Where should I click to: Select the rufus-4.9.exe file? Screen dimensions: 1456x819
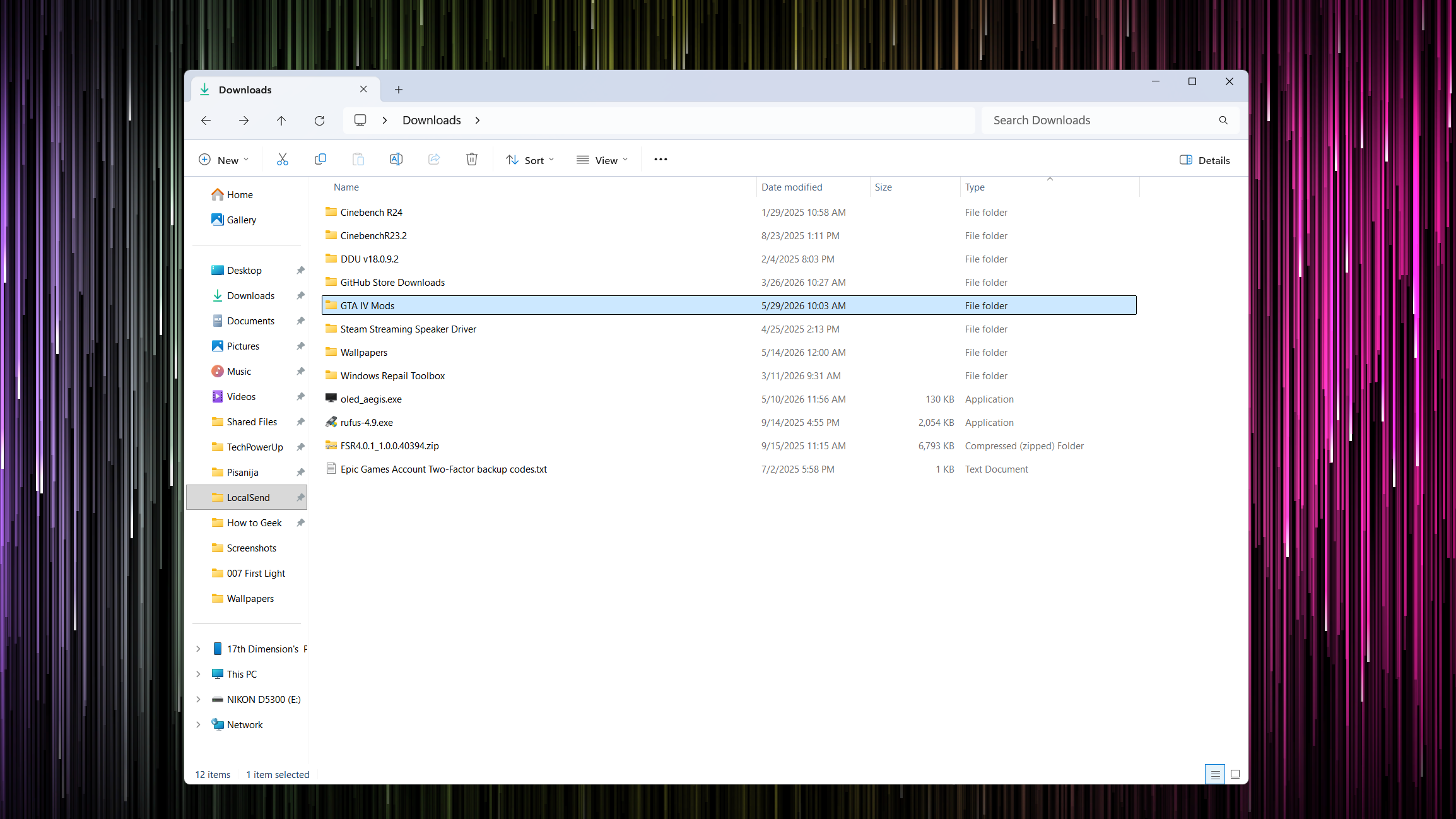coord(729,423)
